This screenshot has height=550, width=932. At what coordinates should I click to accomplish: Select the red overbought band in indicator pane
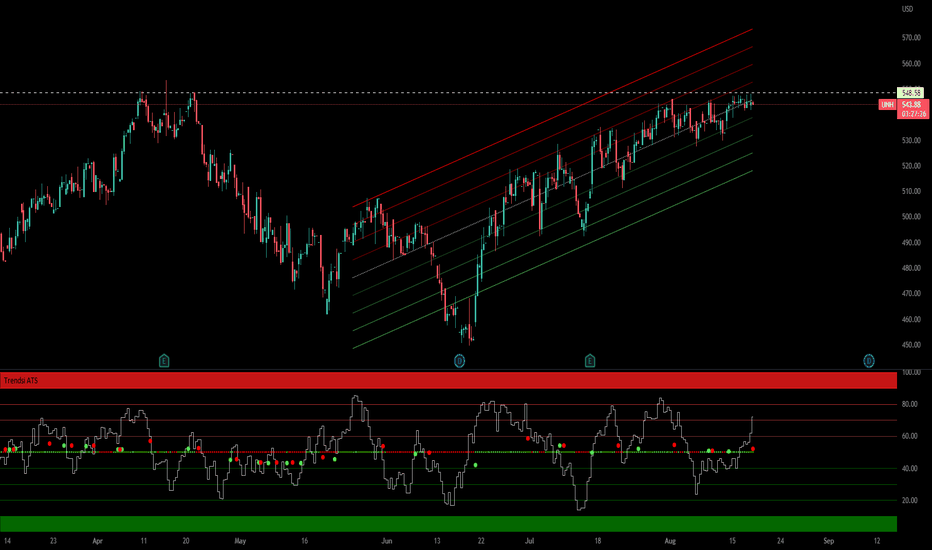448,381
